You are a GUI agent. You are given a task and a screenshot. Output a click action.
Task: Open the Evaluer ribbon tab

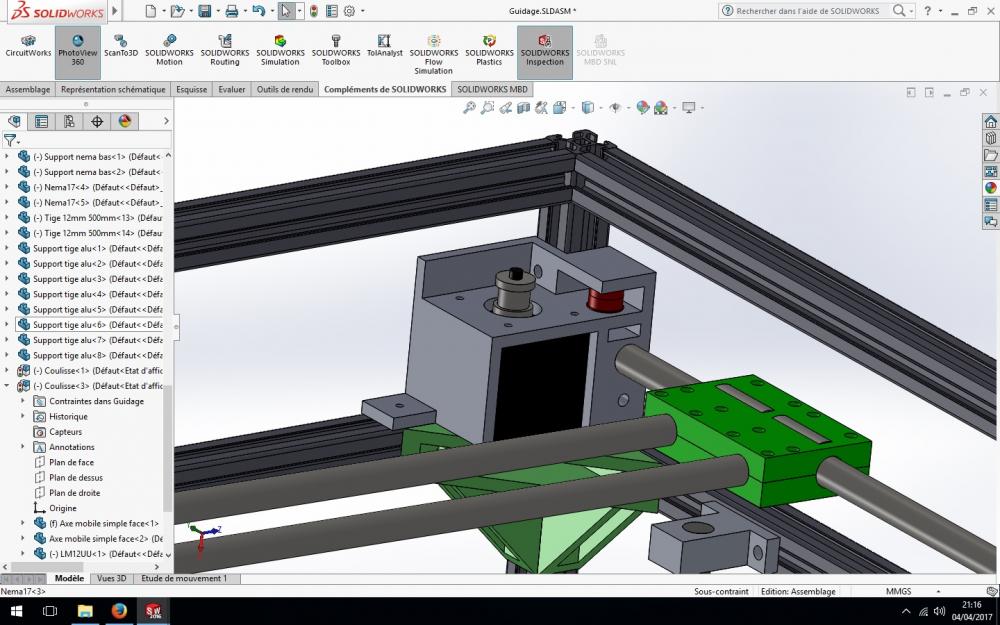[231, 89]
